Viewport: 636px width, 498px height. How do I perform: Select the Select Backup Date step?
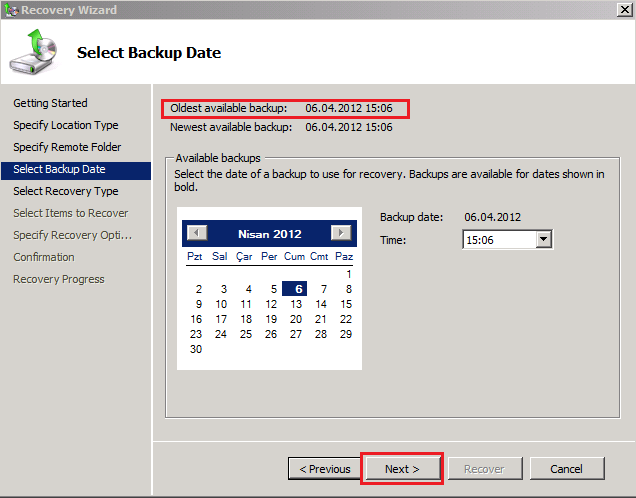pos(59,169)
